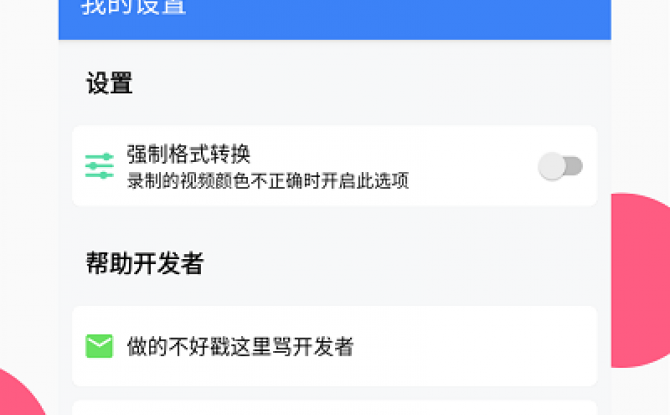Click the 录制的视频颜色不正确时开启此选项 description

click(x=268, y=181)
